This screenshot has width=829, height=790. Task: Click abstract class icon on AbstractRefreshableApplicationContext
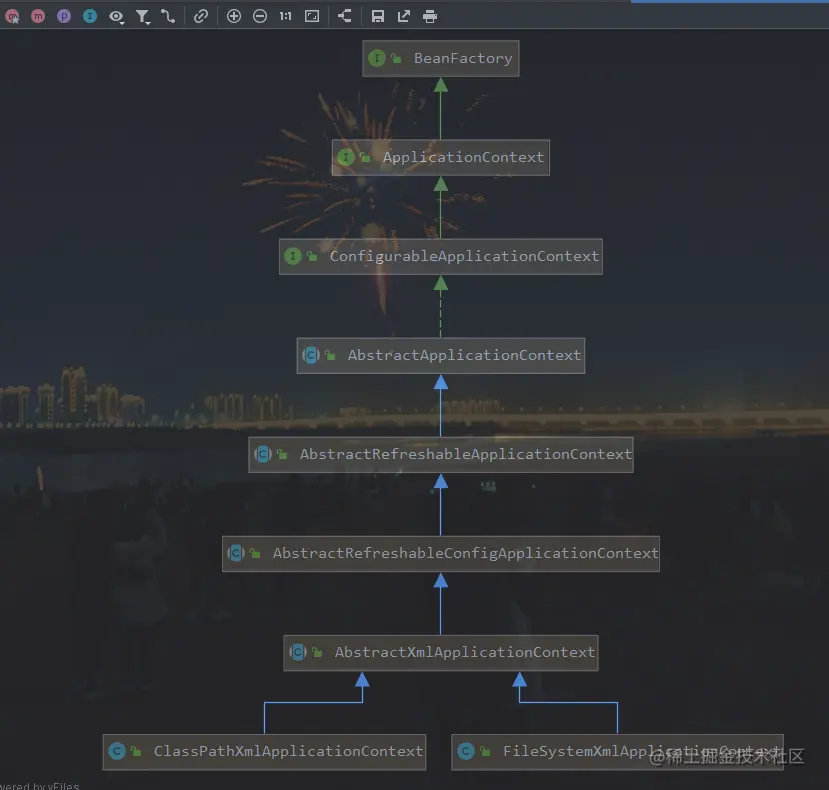click(263, 454)
